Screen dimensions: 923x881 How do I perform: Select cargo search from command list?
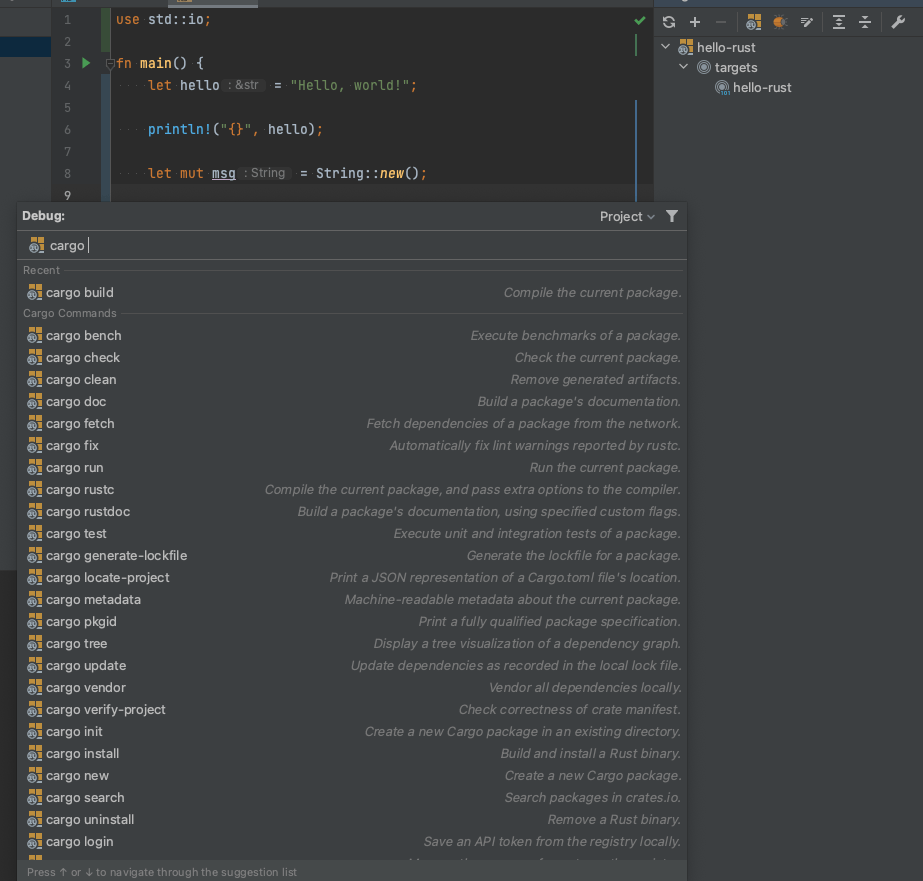tap(352, 797)
